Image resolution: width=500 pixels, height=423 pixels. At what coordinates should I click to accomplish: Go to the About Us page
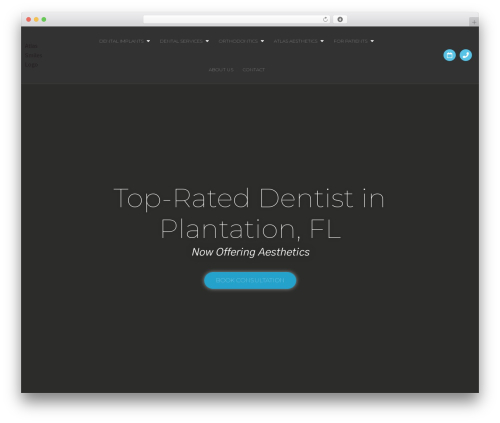tap(221, 70)
